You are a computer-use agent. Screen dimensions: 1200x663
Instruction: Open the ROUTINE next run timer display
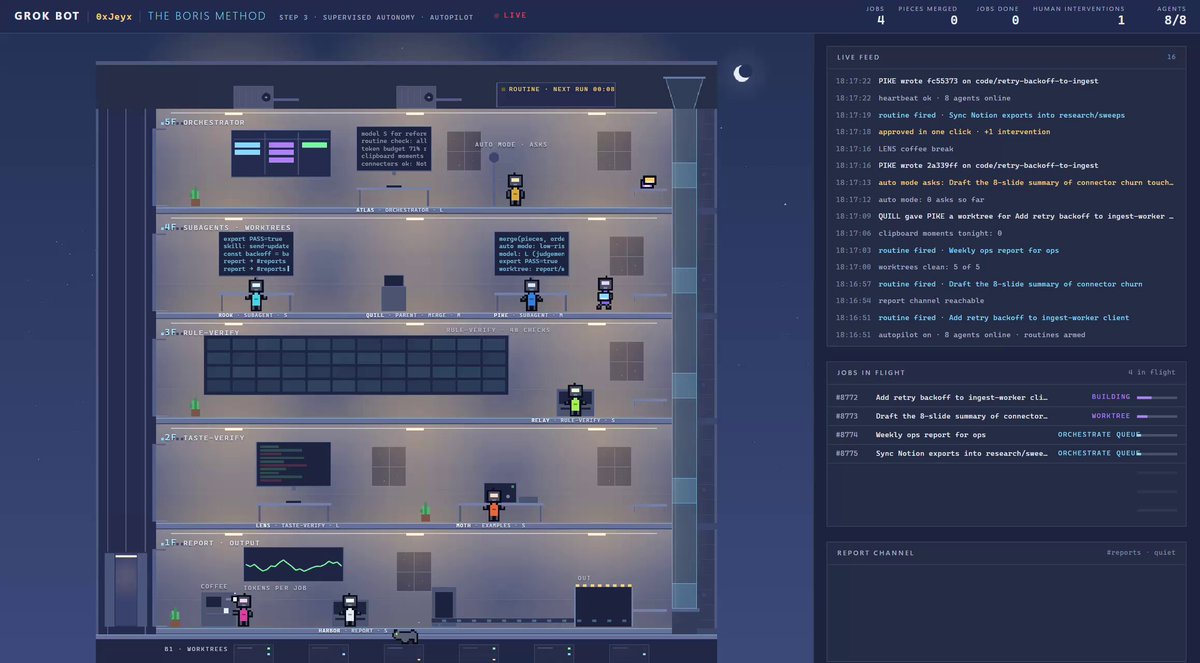(556, 94)
